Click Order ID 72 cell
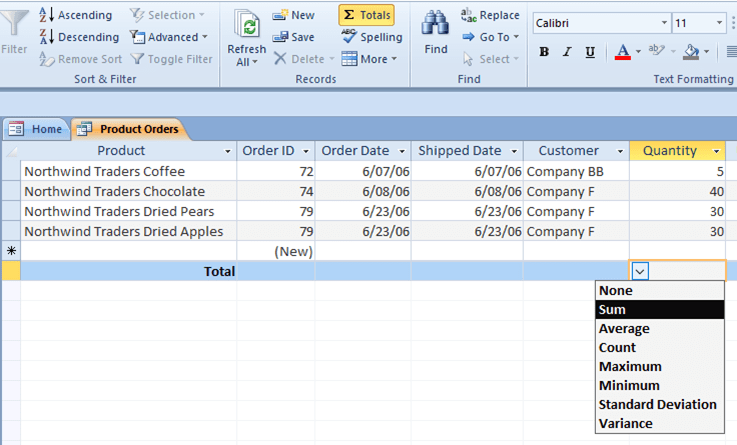 (x=276, y=171)
